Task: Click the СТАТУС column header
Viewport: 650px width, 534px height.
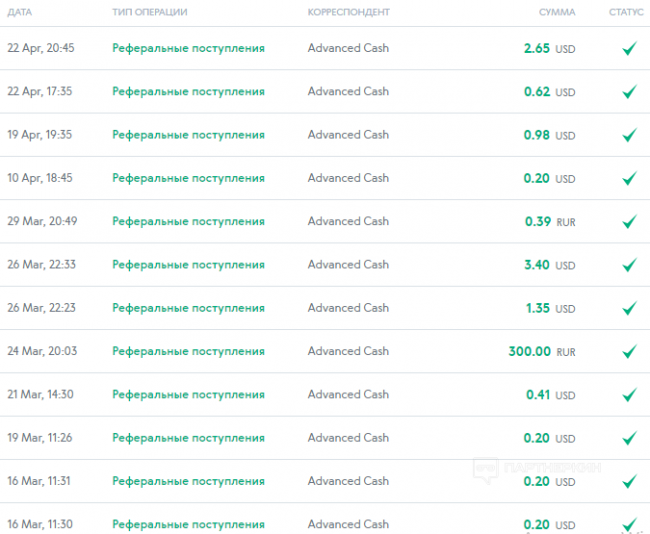Action: tap(626, 12)
